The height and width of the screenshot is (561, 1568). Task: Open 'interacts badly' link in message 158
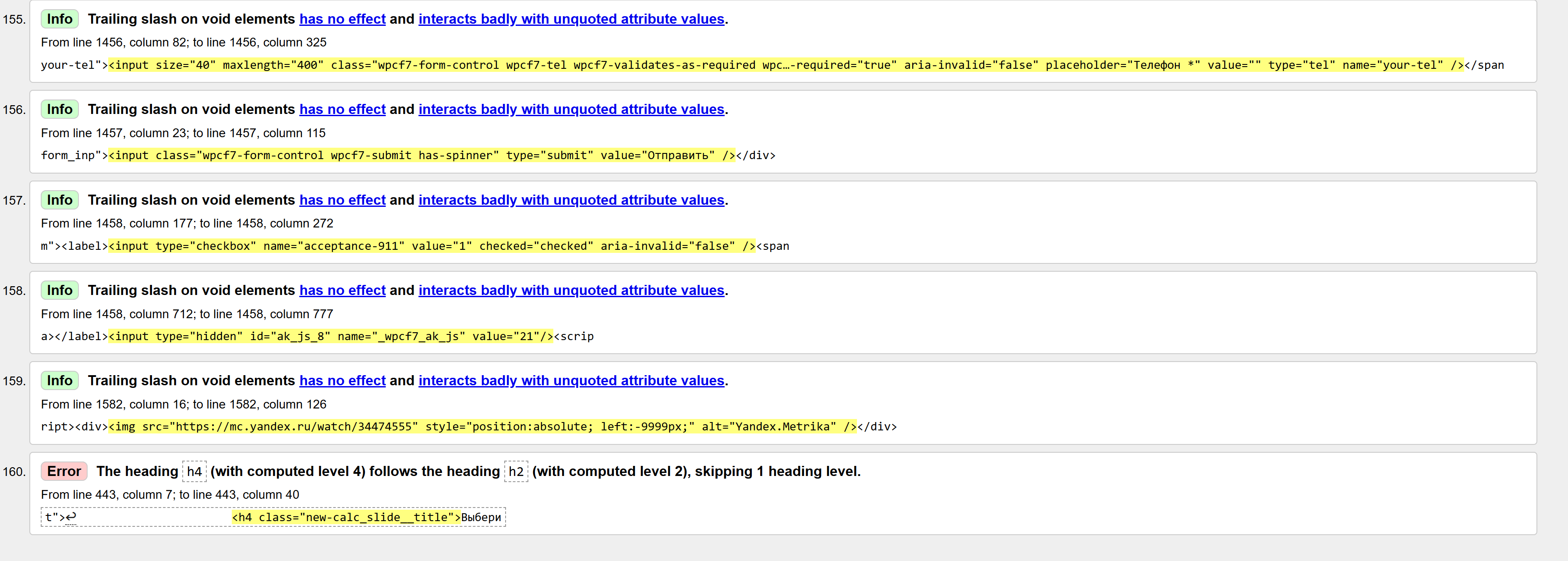571,290
